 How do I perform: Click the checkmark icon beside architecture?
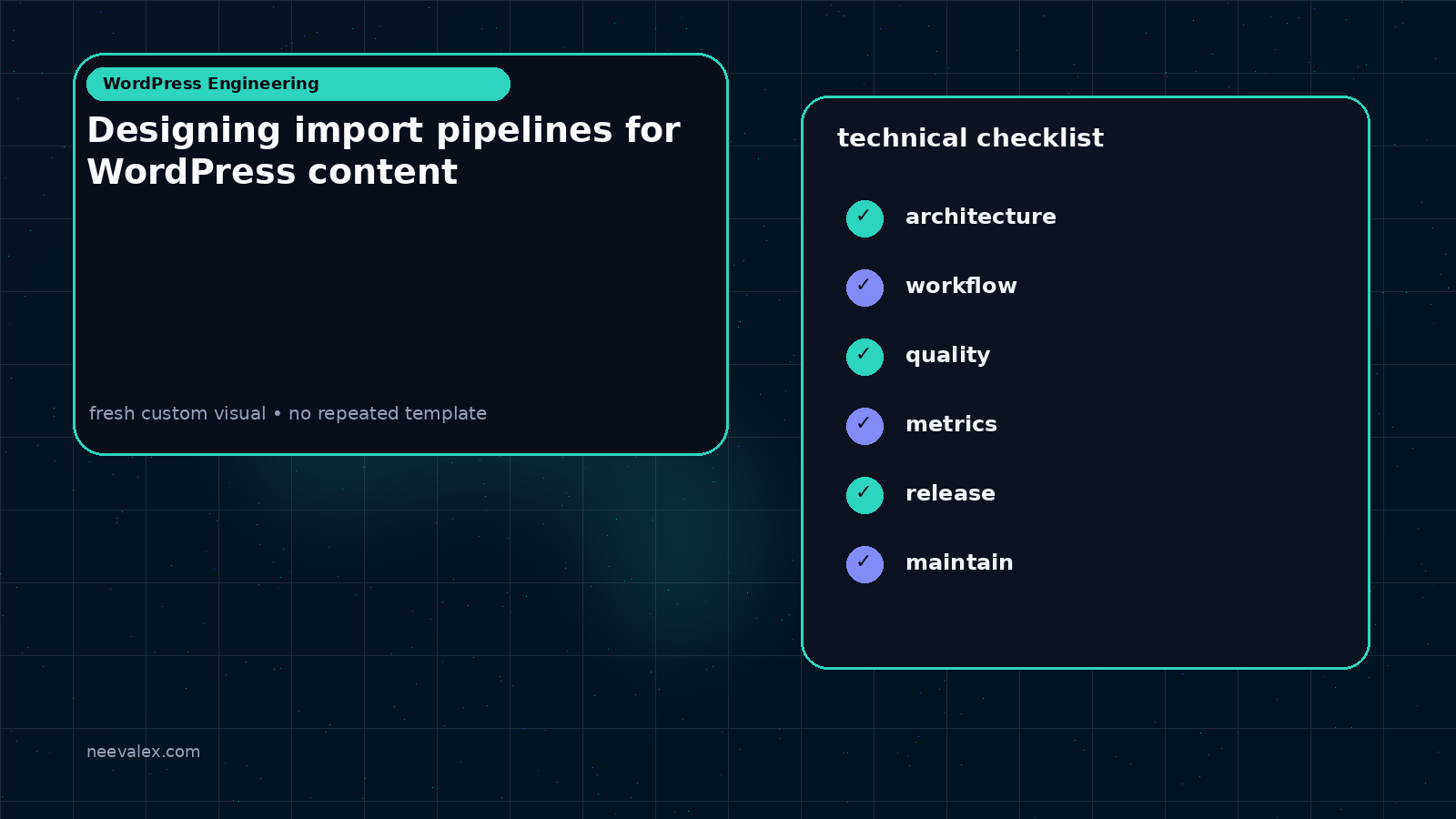864,218
